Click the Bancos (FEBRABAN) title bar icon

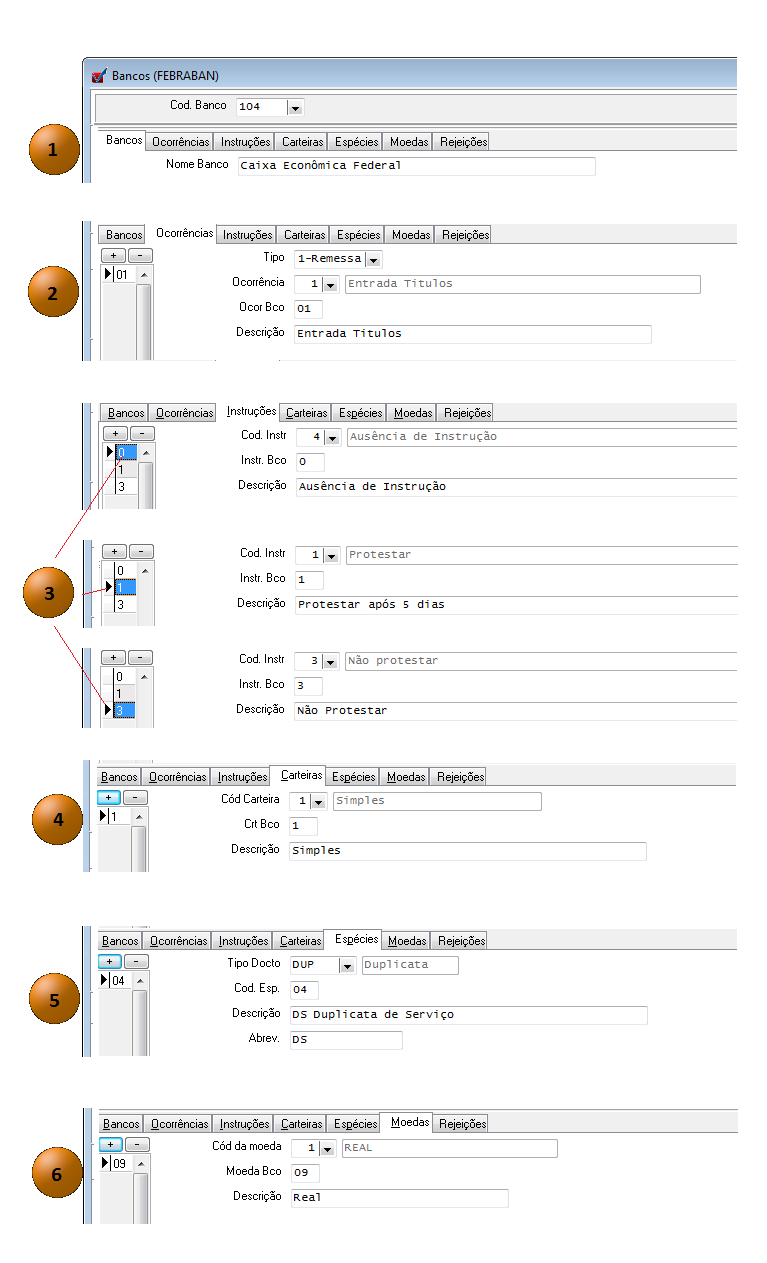(98, 75)
